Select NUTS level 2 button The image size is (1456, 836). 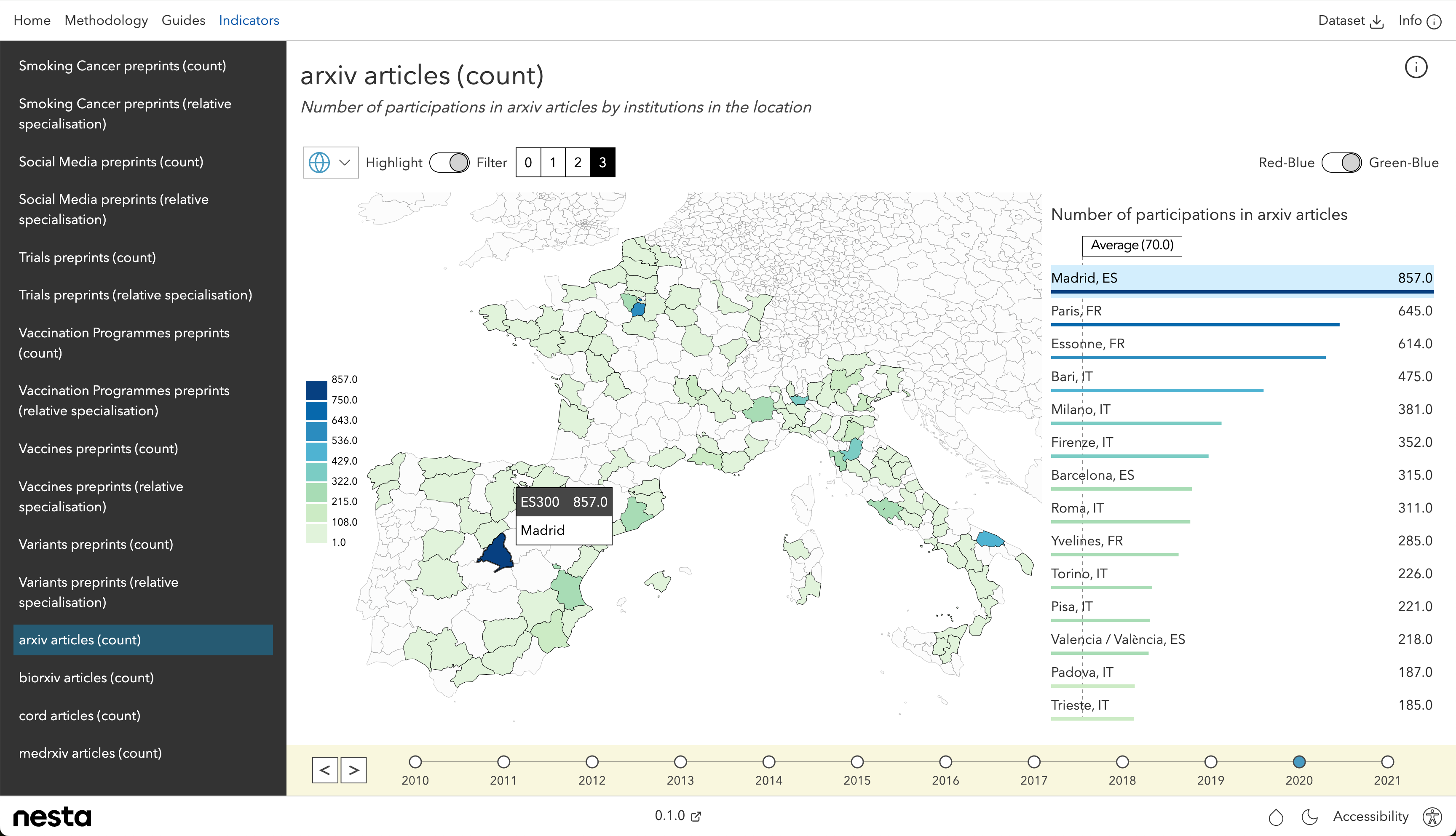(577, 163)
